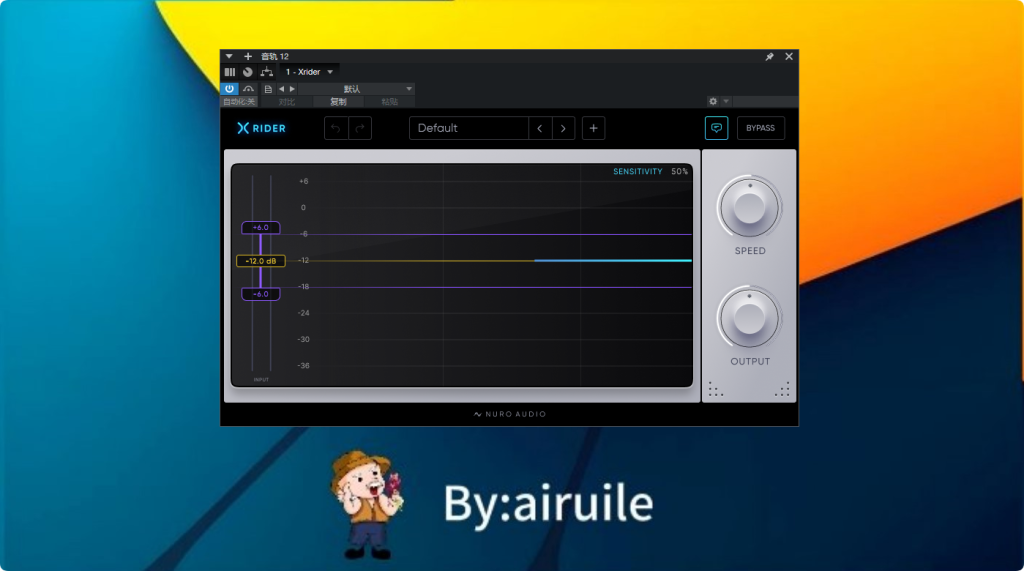Select the next Rider preset chevron
This screenshot has width=1024, height=571.
click(563, 128)
